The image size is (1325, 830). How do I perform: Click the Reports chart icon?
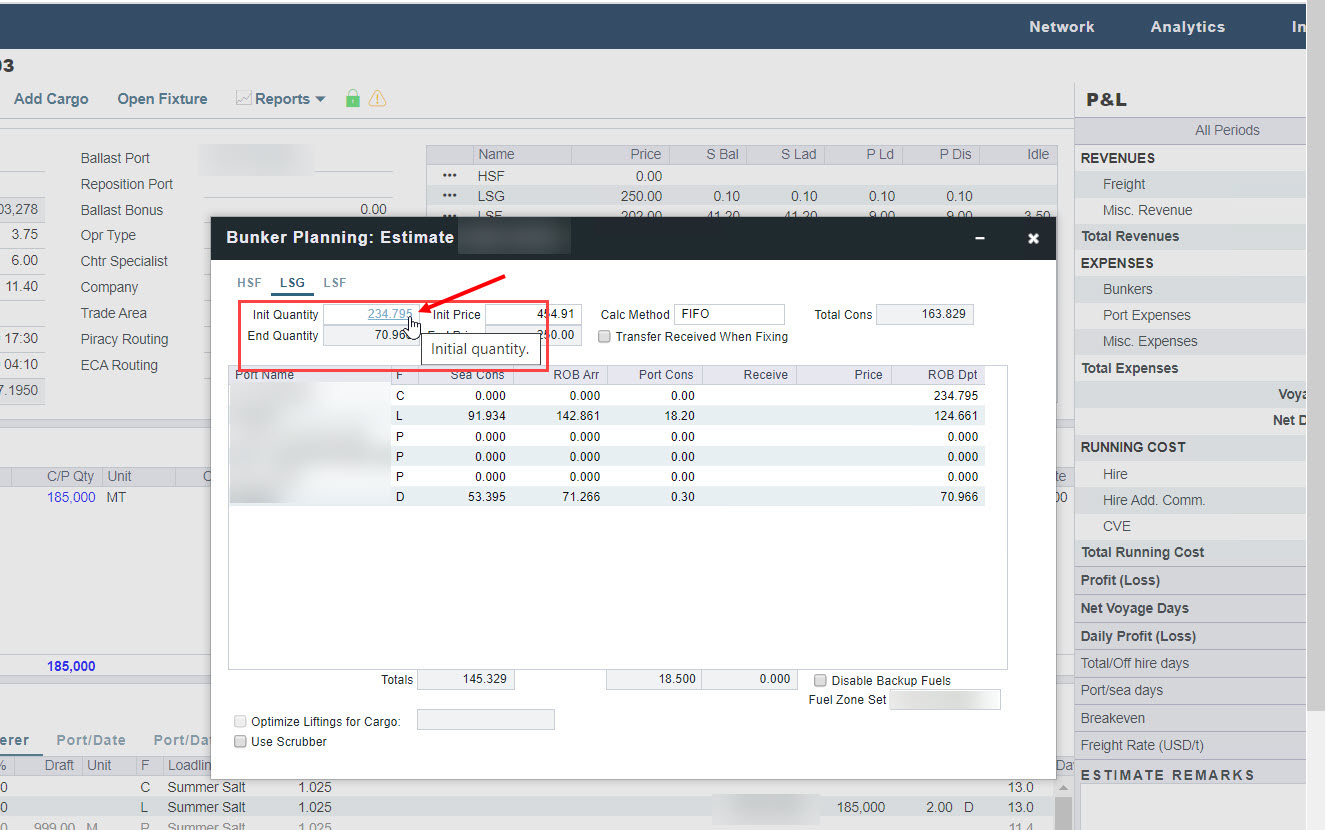point(243,98)
